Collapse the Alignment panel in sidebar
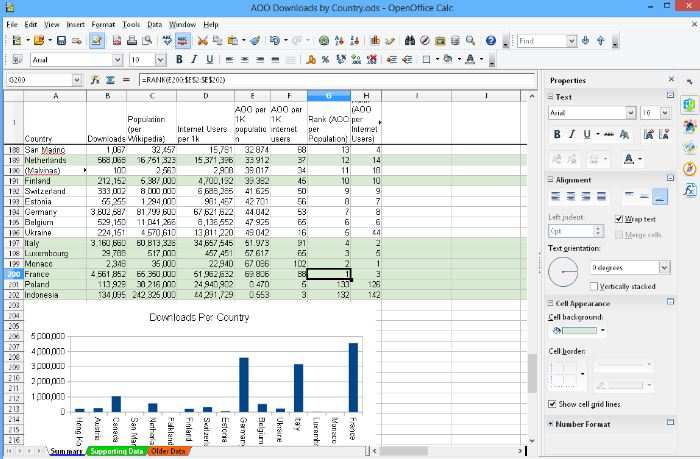This screenshot has width=700, height=459. pyautogui.click(x=550, y=180)
